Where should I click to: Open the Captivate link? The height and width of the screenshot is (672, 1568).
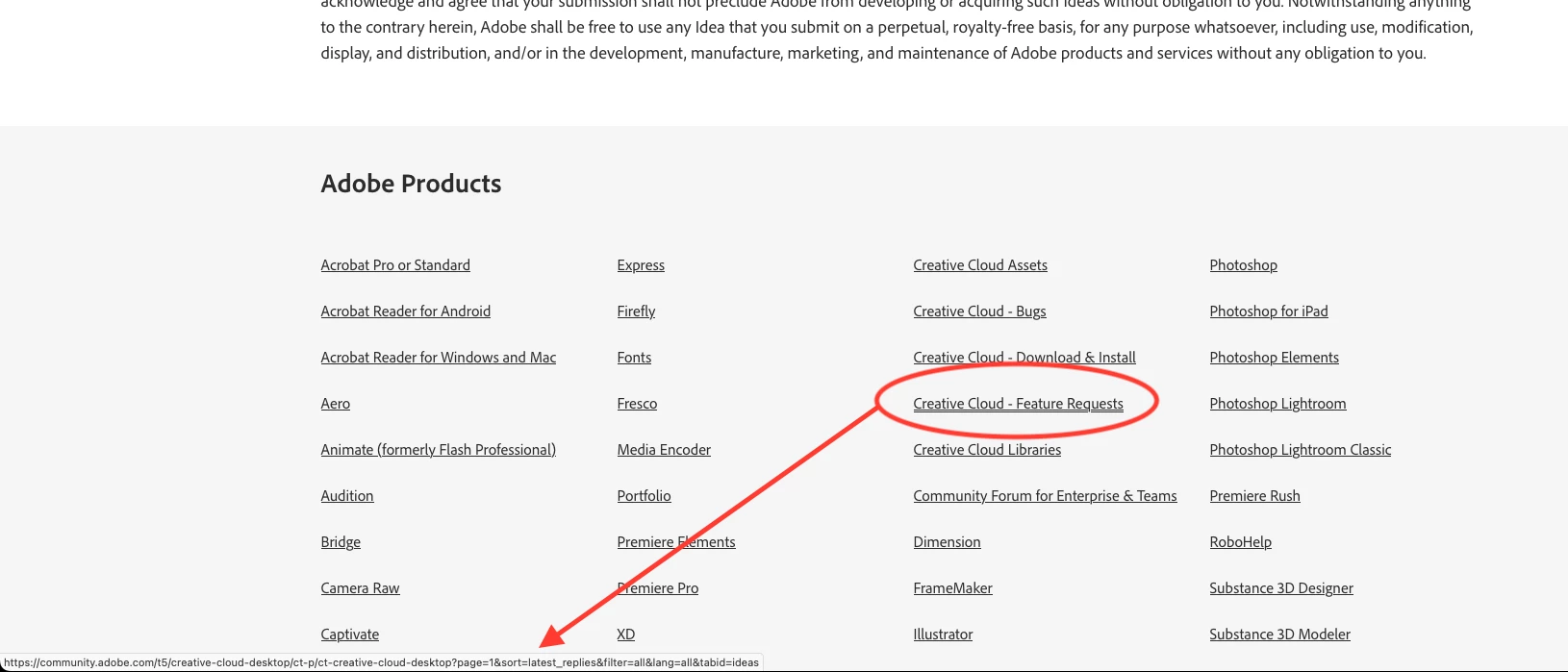point(350,635)
